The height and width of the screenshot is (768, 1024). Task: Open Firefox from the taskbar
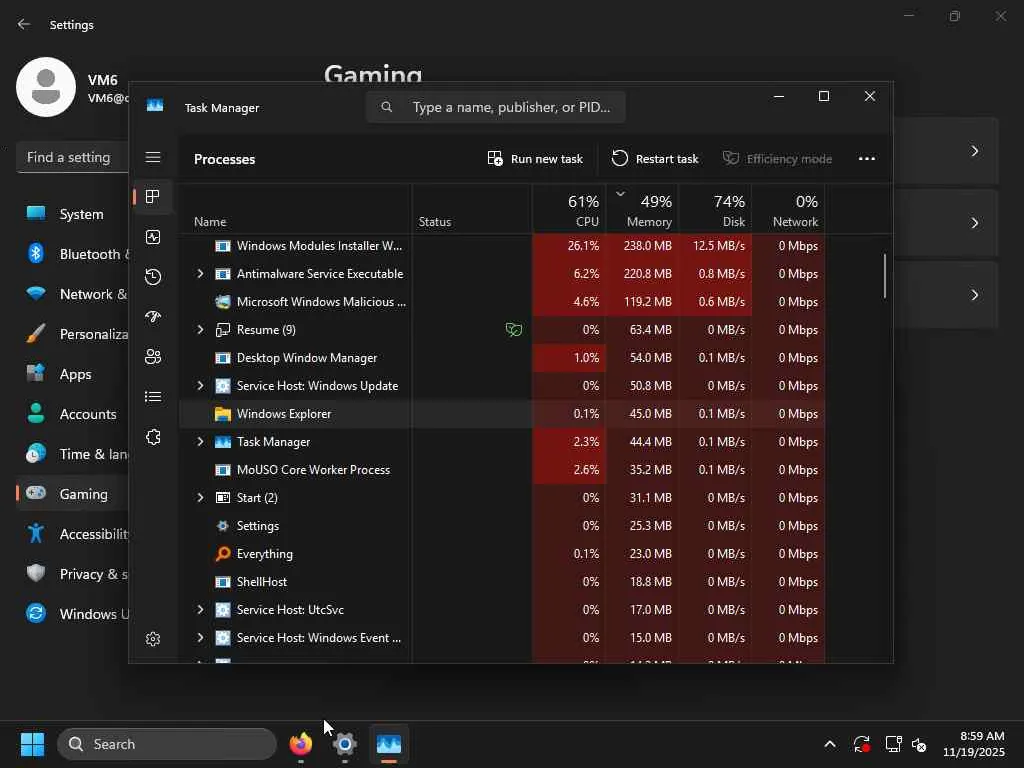tap(300, 744)
